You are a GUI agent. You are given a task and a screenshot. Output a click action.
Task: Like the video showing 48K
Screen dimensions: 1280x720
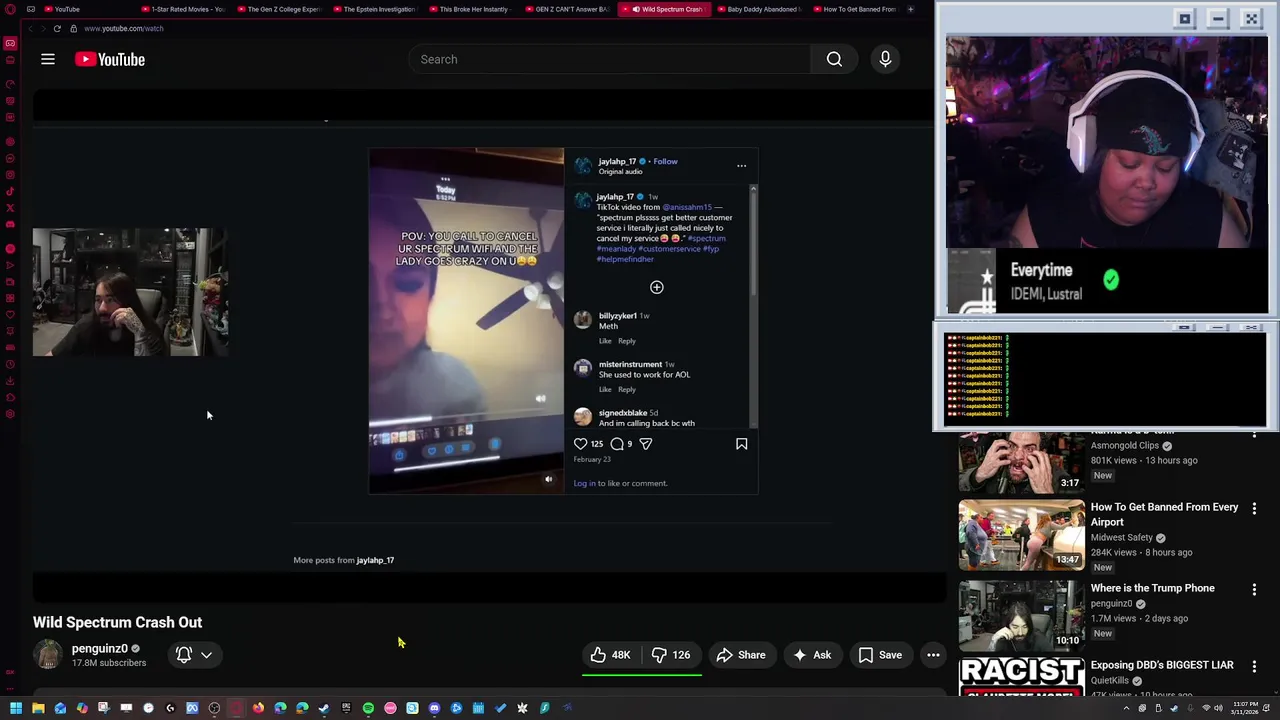pyautogui.click(x=610, y=655)
